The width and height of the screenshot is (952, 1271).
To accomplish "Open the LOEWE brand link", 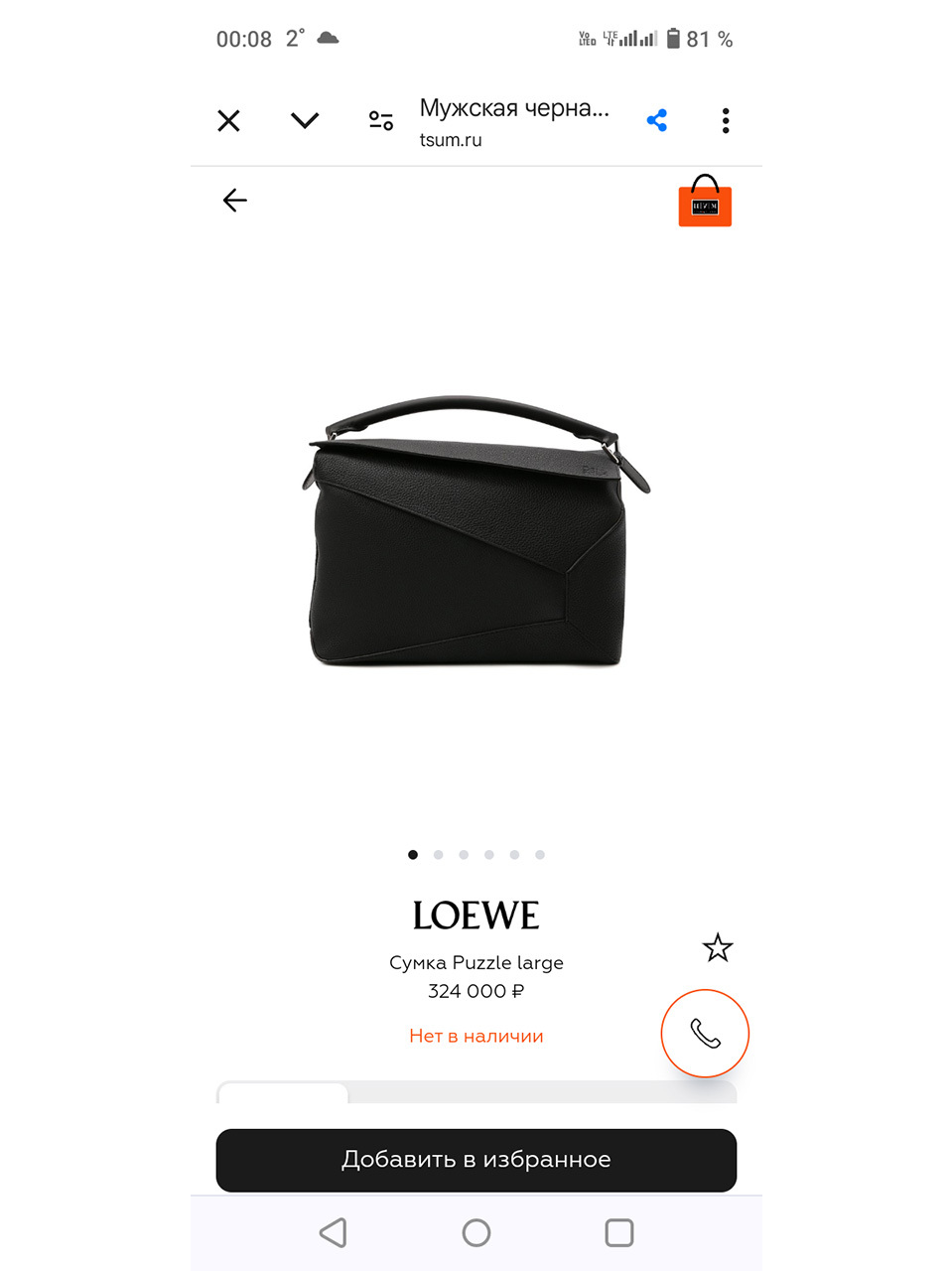I will pos(476,916).
